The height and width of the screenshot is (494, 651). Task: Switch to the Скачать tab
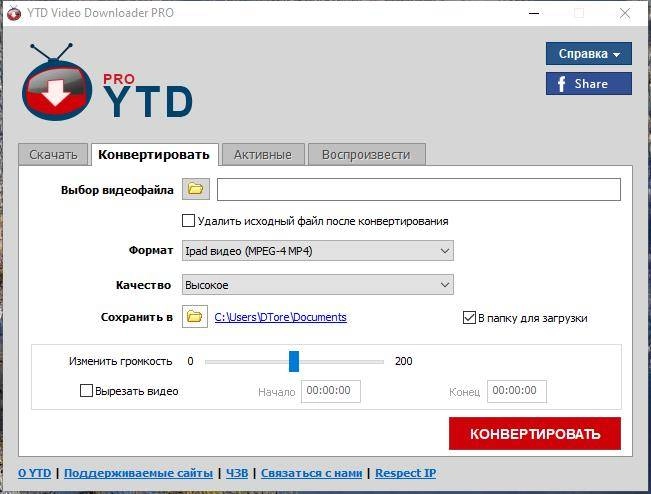53,154
